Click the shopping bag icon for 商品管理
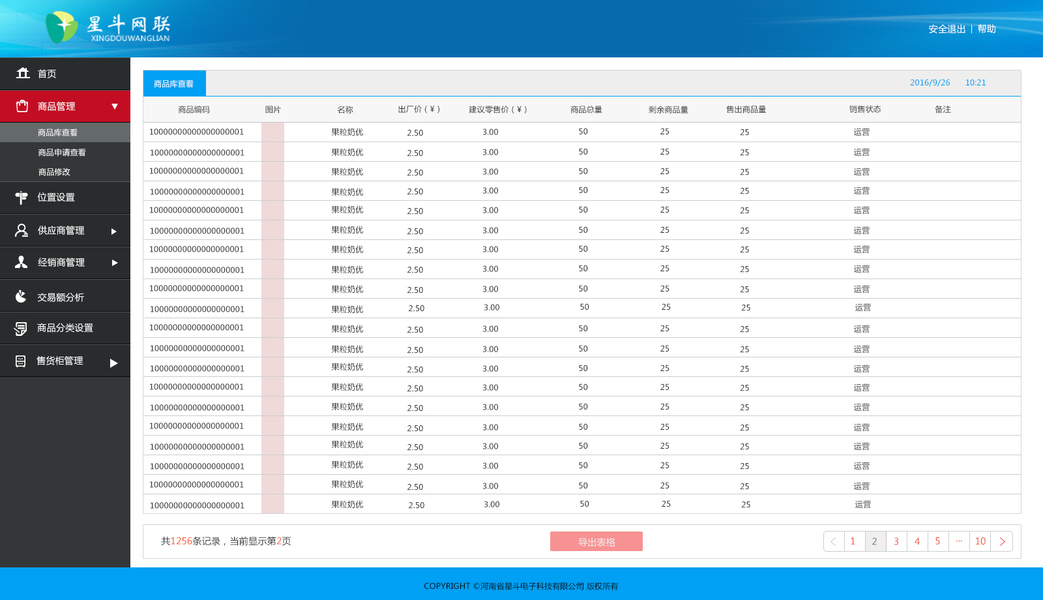Image resolution: width=1043 pixels, height=600 pixels. pos(22,106)
